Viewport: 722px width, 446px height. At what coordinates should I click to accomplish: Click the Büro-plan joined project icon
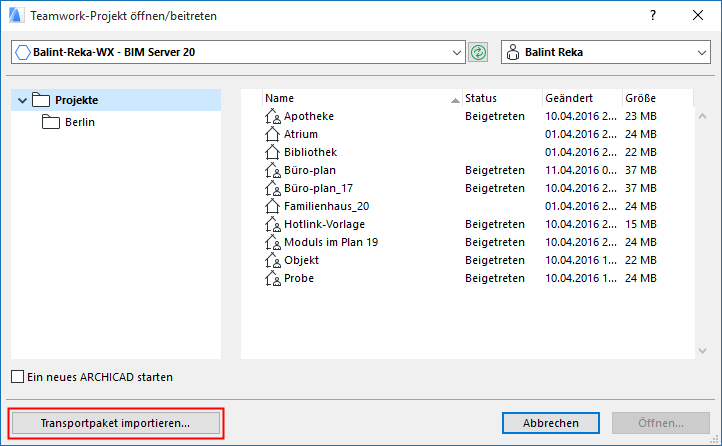(273, 170)
